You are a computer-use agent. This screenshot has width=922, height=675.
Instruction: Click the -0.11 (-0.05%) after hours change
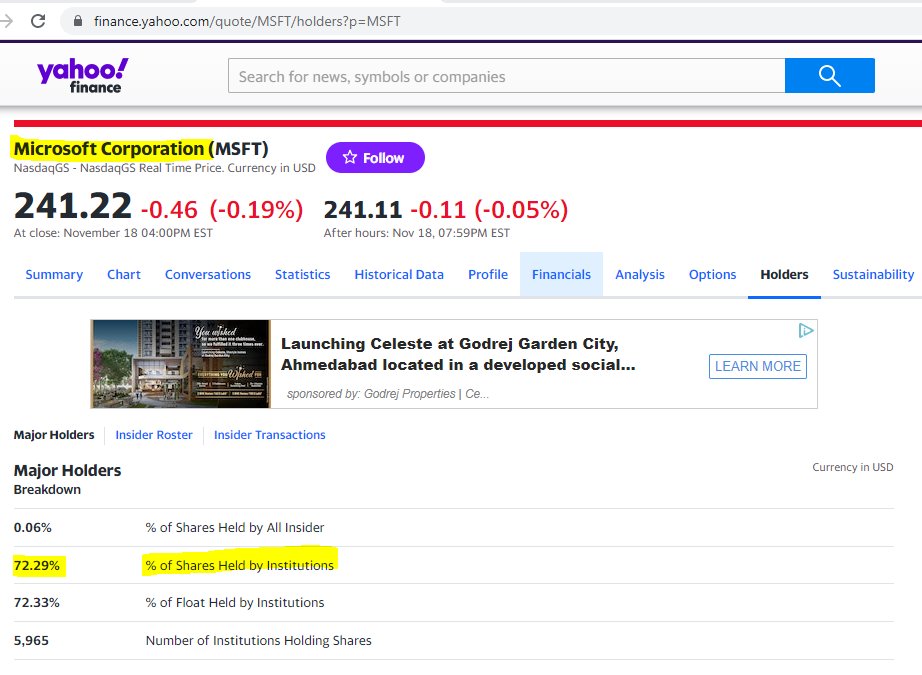(489, 209)
